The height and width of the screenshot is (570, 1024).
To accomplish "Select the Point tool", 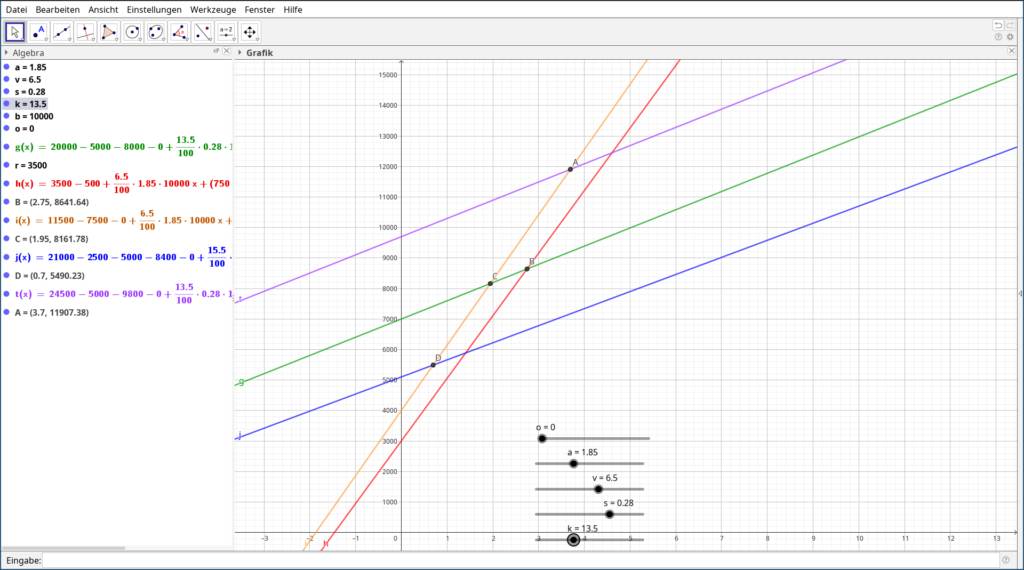I will [x=40, y=32].
